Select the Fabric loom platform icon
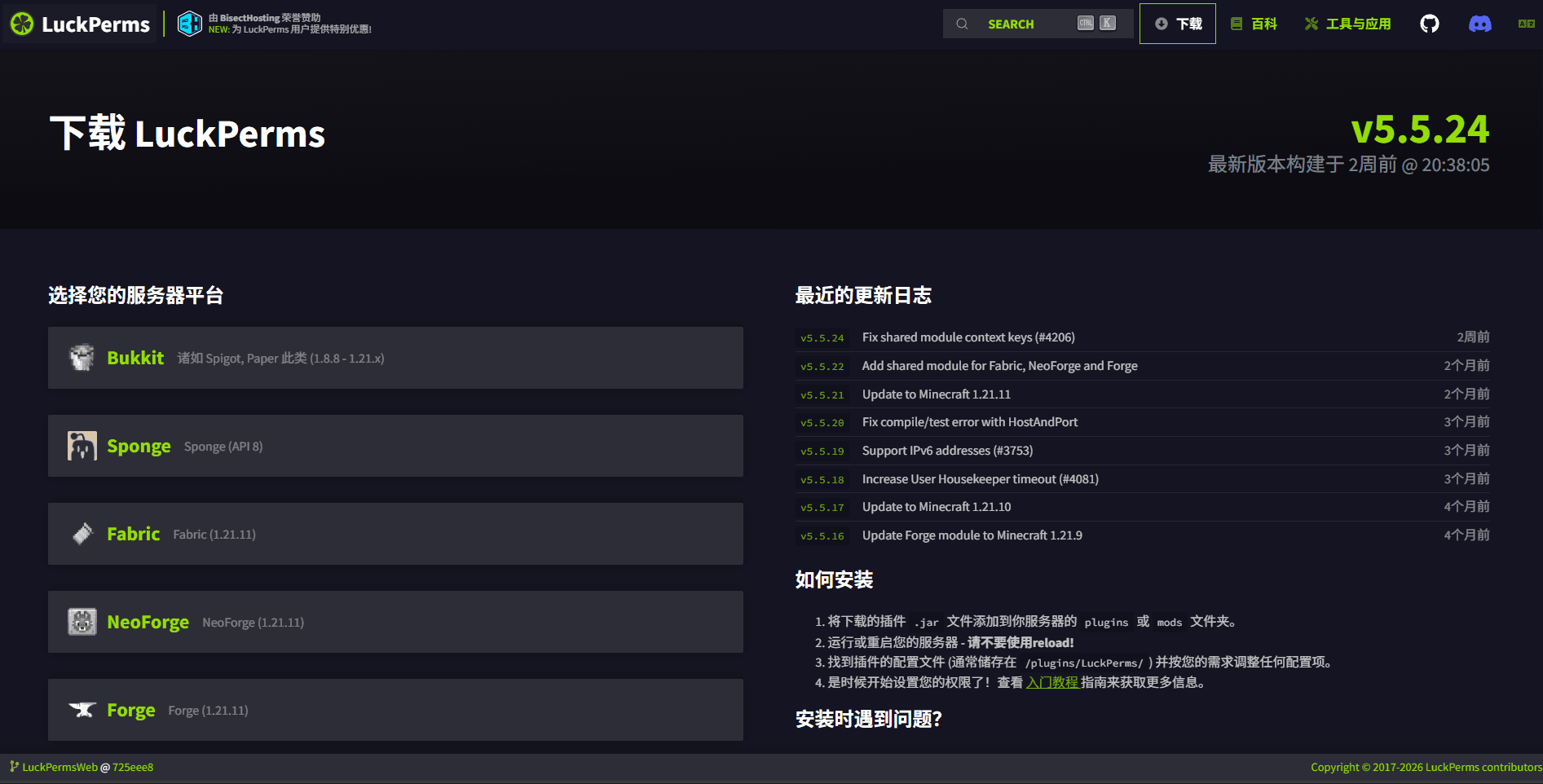Image resolution: width=1543 pixels, height=784 pixels. click(82, 534)
